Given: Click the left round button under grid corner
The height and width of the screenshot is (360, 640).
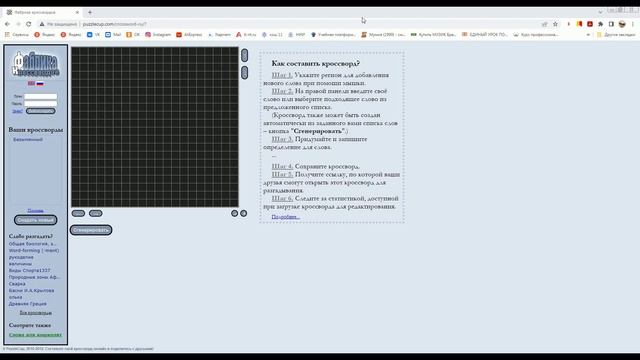Looking at the screenshot, I should [x=235, y=213].
